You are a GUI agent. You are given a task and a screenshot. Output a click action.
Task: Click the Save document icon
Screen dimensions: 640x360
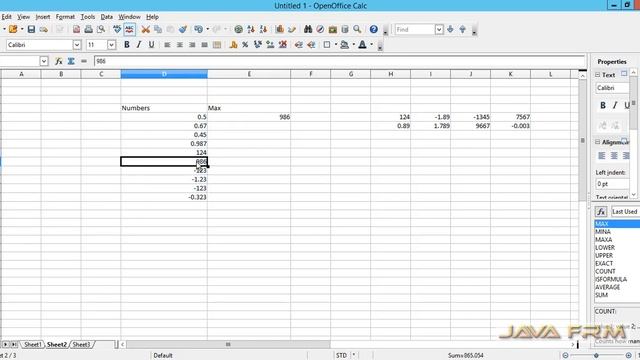point(31,29)
